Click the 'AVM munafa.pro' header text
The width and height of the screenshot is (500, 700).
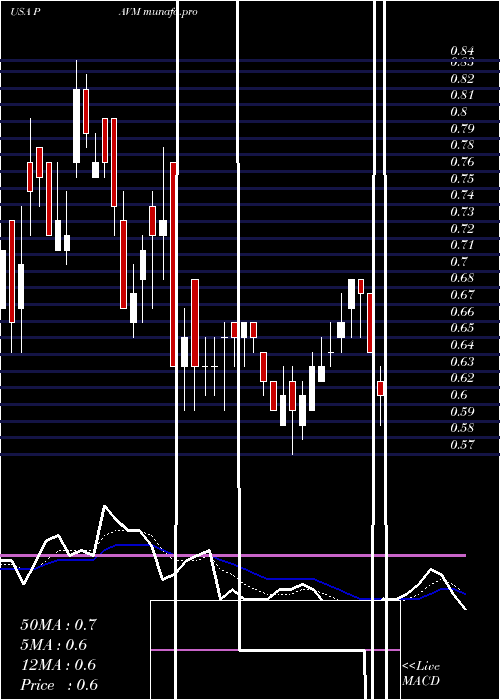point(158,12)
